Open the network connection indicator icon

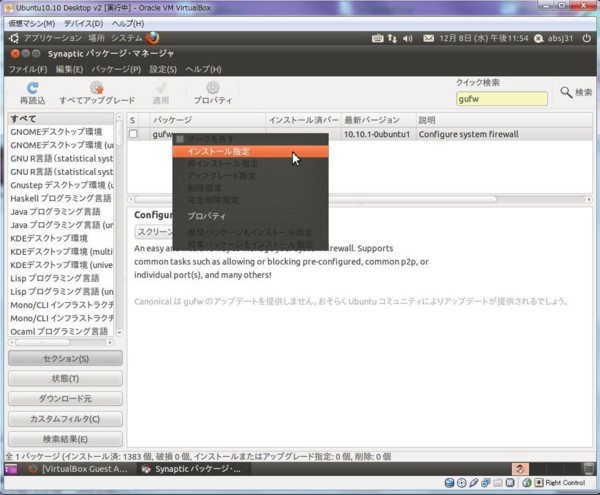click(x=392, y=38)
